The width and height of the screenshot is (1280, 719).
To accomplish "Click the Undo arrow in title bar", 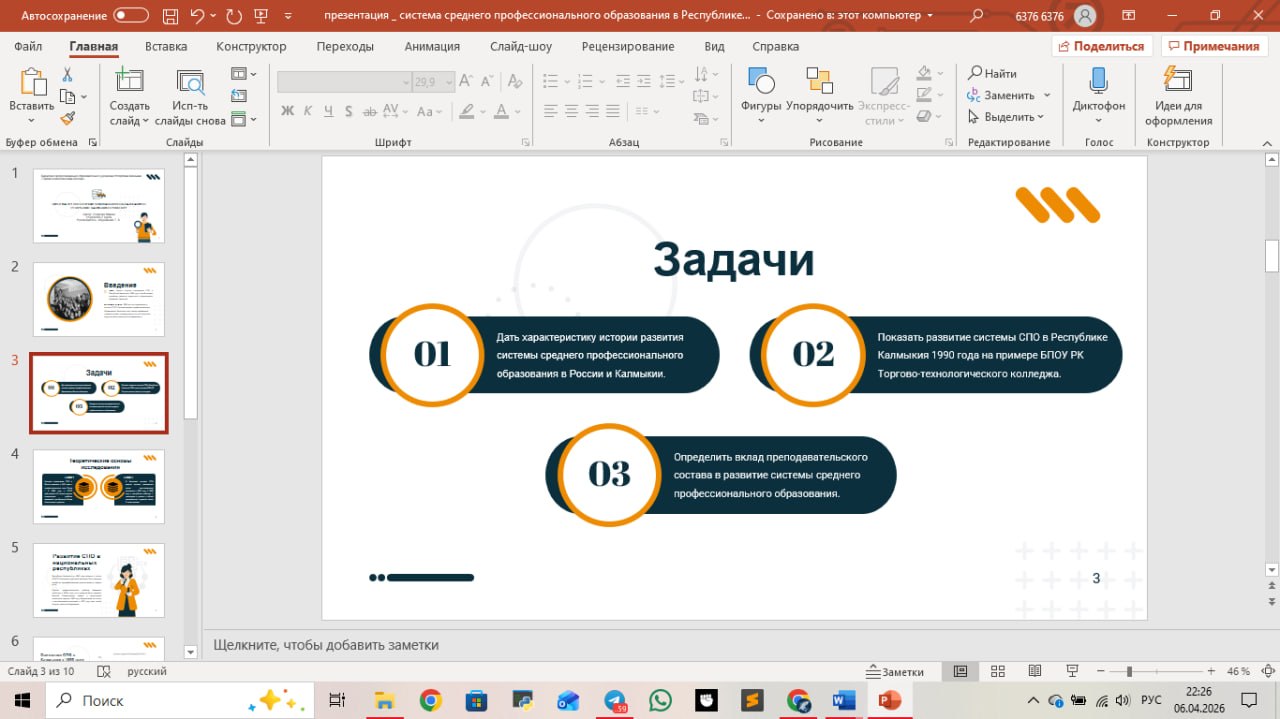I will click(197, 15).
